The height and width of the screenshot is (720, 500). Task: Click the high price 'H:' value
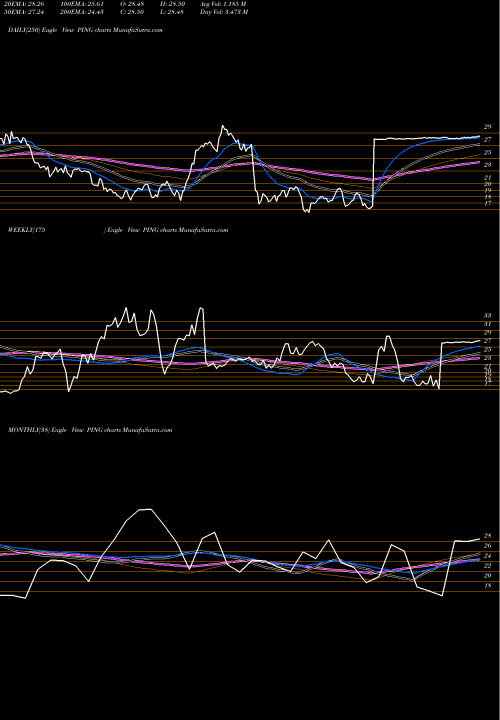pyautogui.click(x=173, y=4)
